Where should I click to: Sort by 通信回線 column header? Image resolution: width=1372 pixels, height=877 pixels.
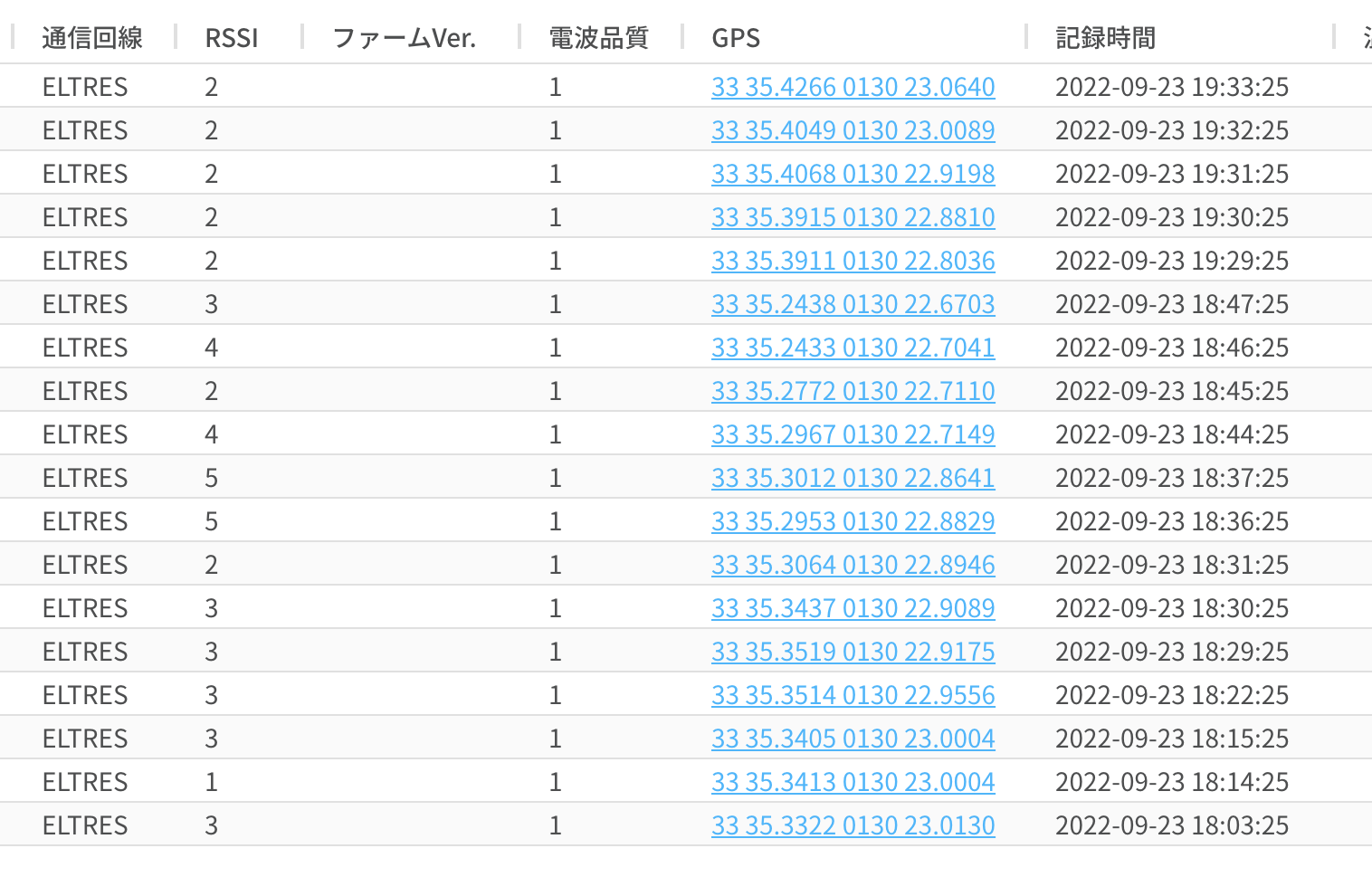(x=92, y=38)
